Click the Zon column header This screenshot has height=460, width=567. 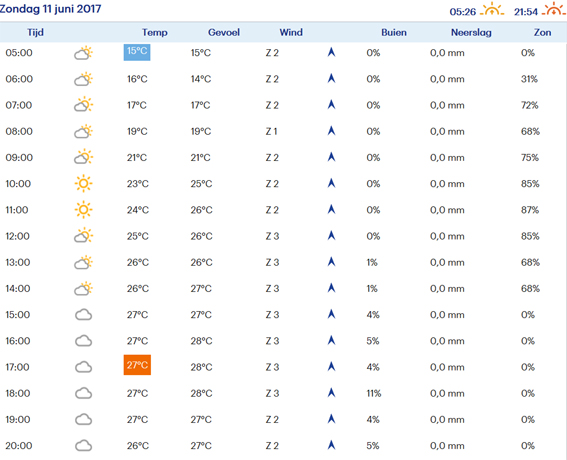pyautogui.click(x=542, y=33)
